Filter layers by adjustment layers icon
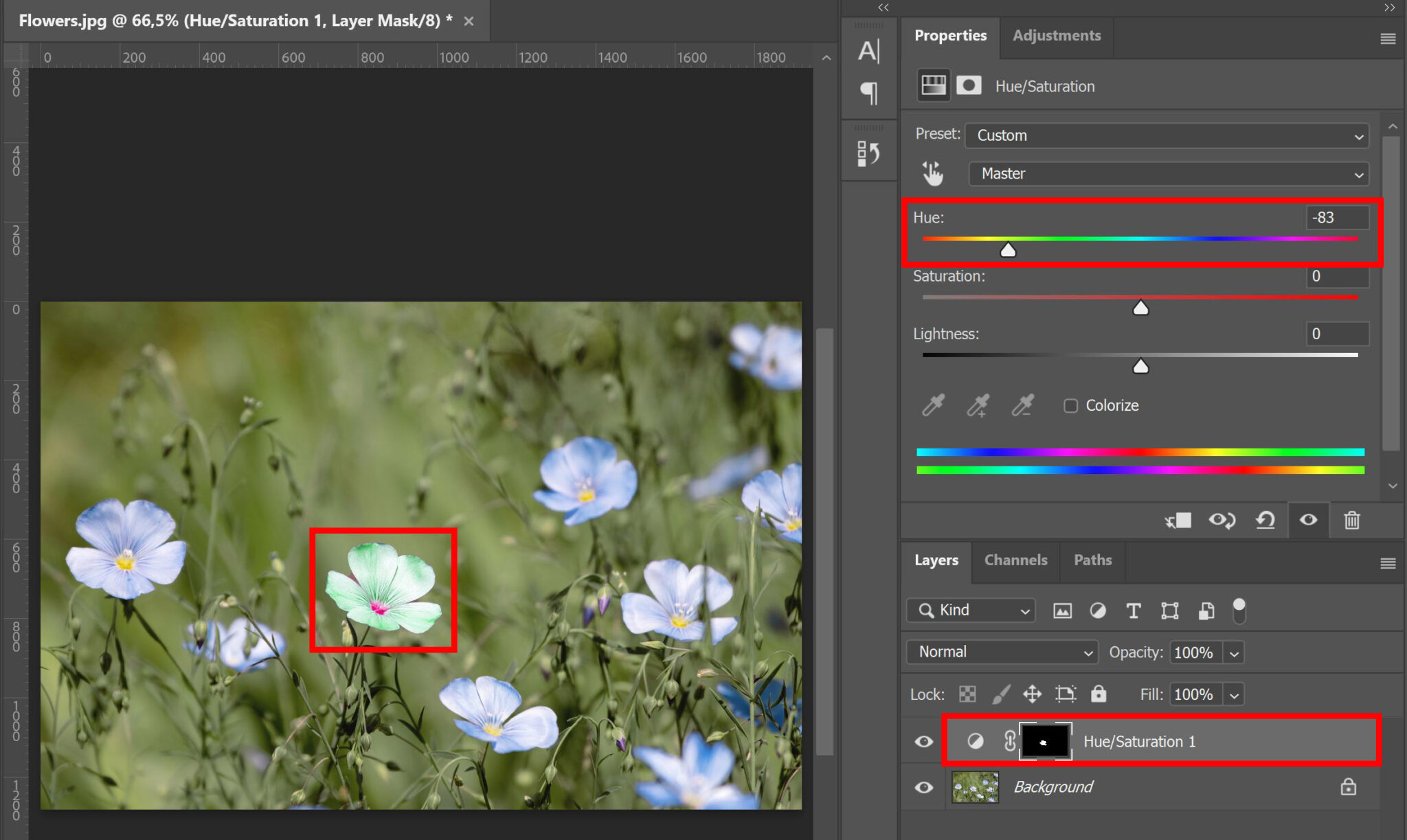 coord(1098,610)
